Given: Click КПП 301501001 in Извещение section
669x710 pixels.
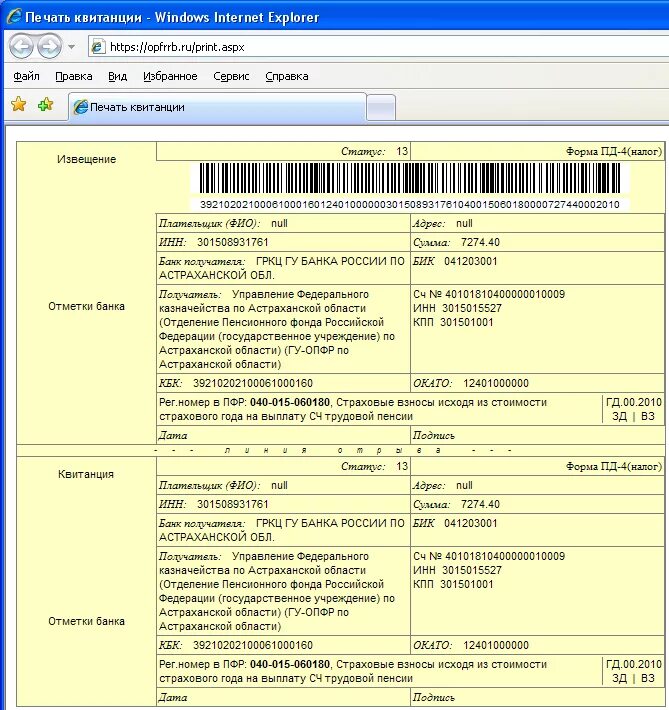Looking at the screenshot, I should [453, 322].
